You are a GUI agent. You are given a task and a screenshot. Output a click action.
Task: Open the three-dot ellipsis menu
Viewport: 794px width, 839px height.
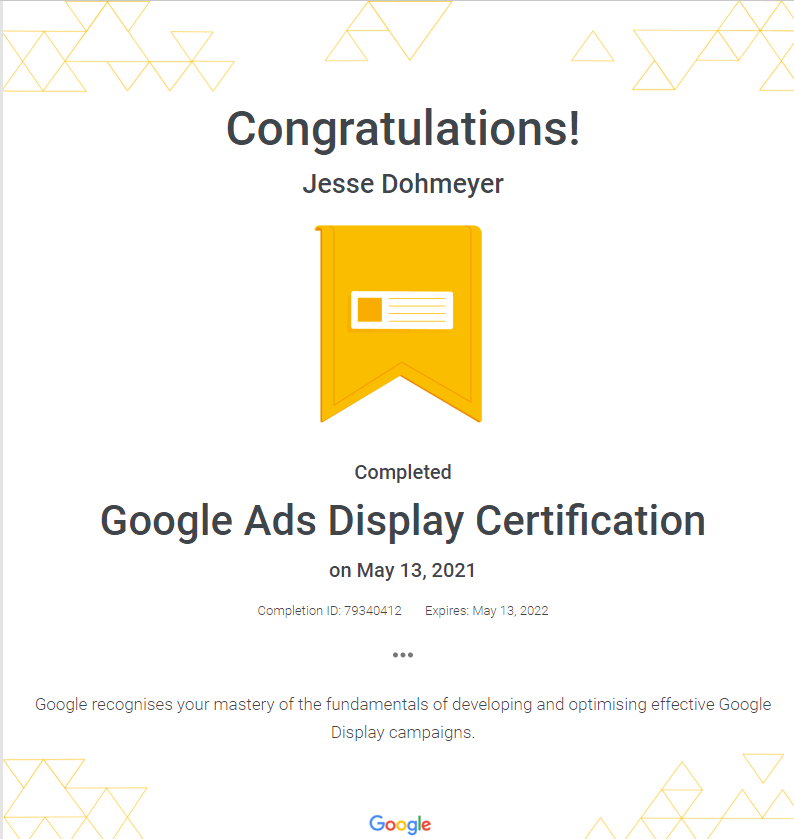[402, 655]
